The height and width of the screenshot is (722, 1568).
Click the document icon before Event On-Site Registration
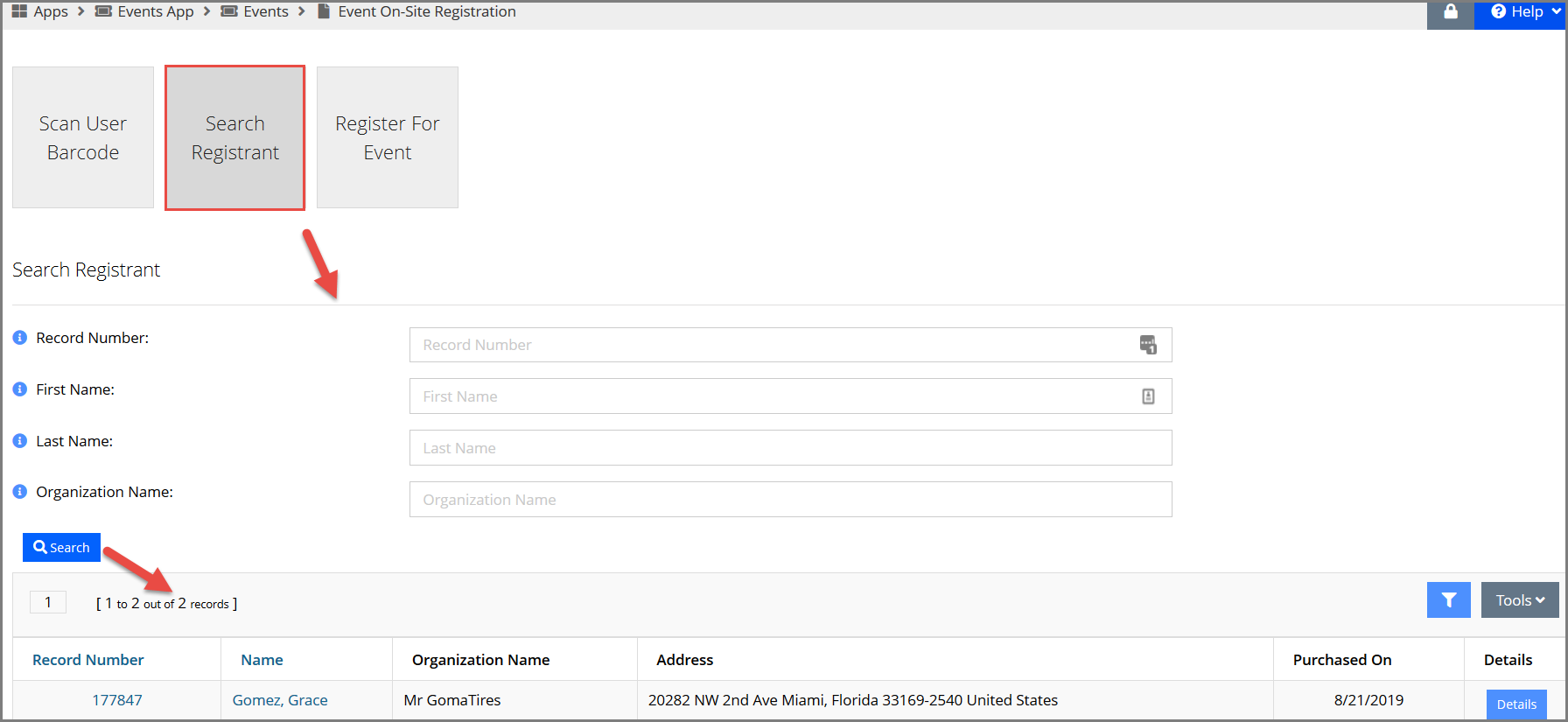click(324, 11)
